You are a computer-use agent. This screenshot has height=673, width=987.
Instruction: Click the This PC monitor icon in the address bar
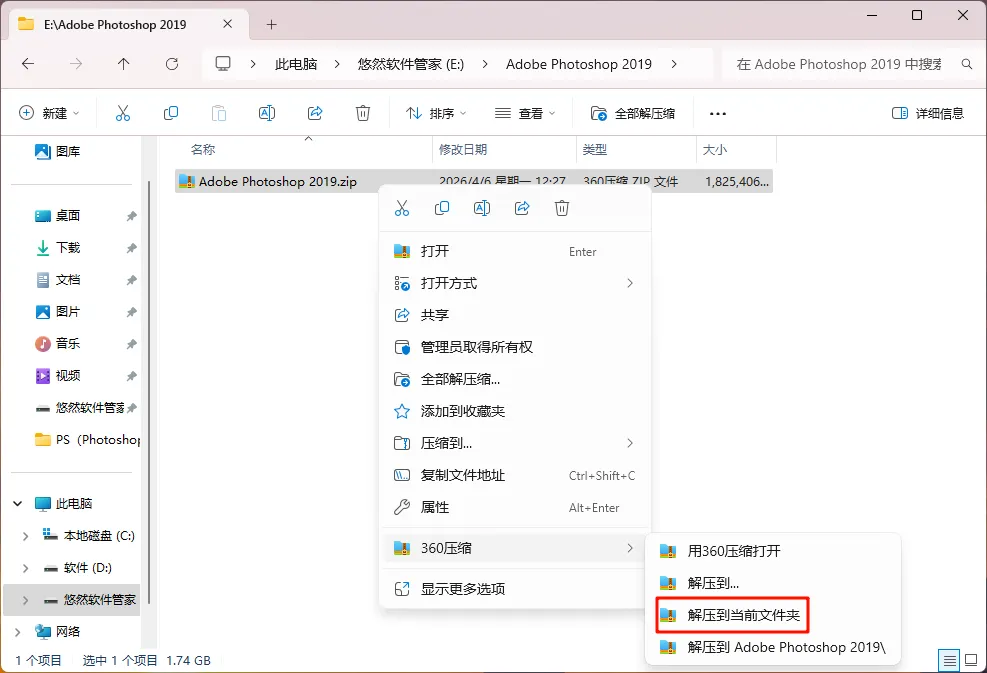click(x=223, y=64)
